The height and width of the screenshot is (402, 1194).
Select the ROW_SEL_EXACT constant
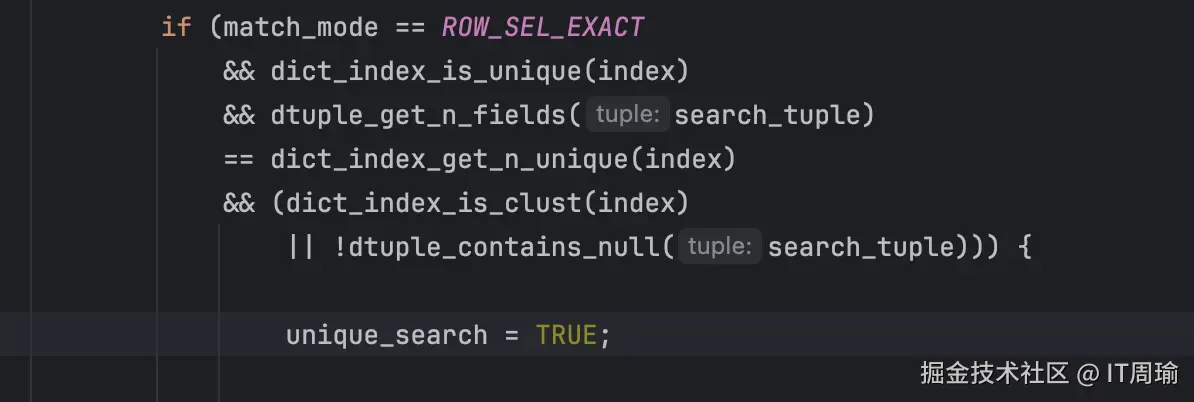543,27
